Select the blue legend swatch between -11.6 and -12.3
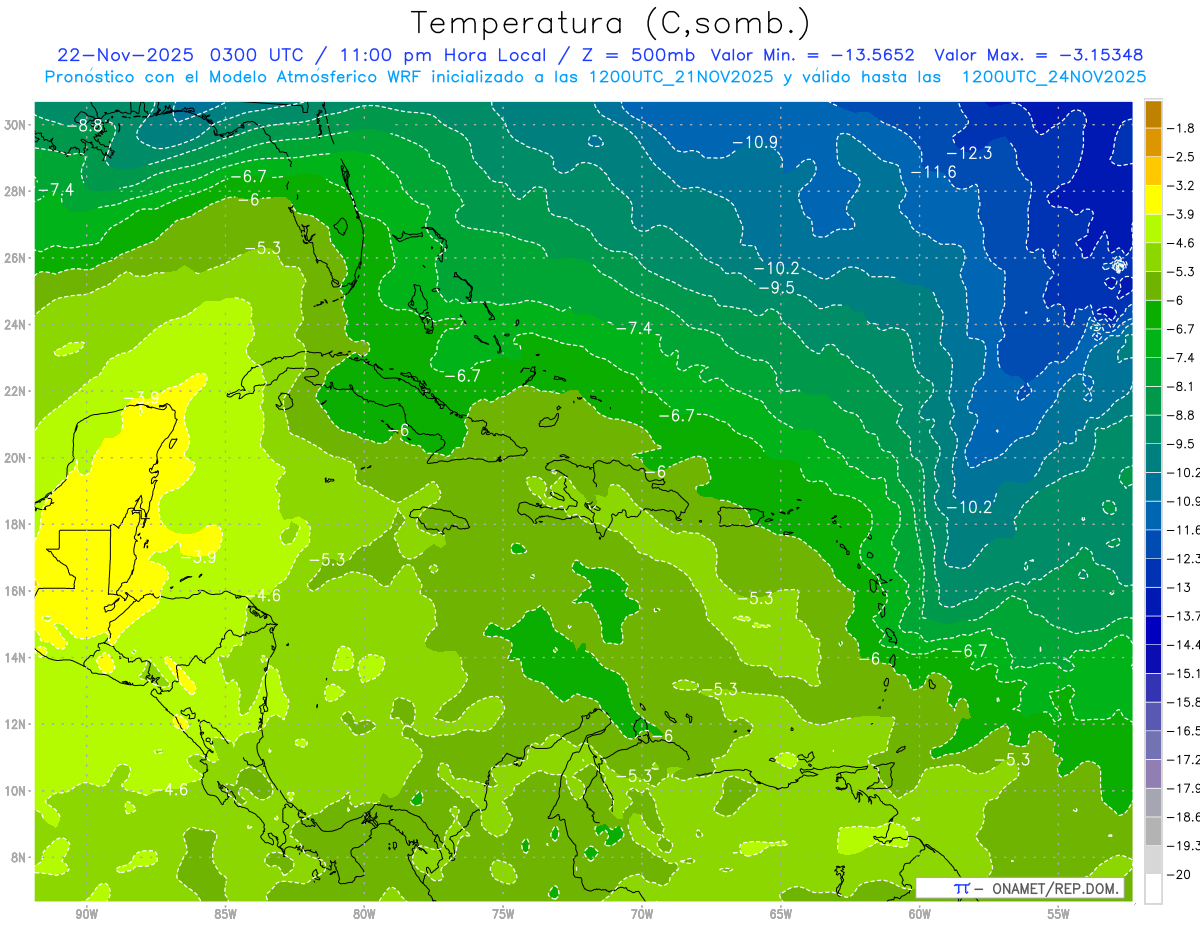Image resolution: width=1200 pixels, height=927 pixels. click(1153, 544)
